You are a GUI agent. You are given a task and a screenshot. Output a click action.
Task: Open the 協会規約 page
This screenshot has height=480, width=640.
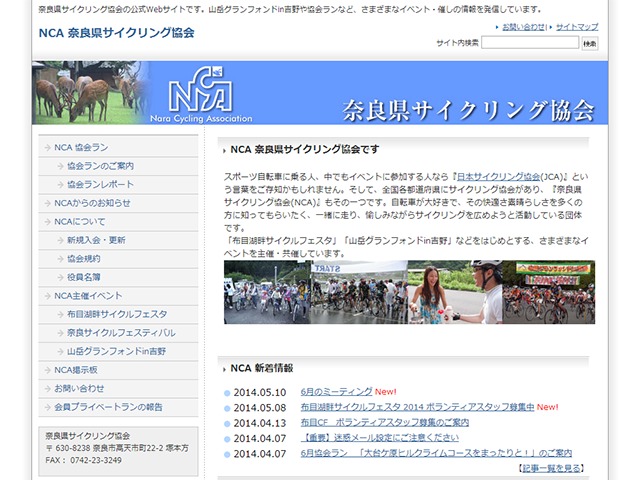tap(118, 259)
